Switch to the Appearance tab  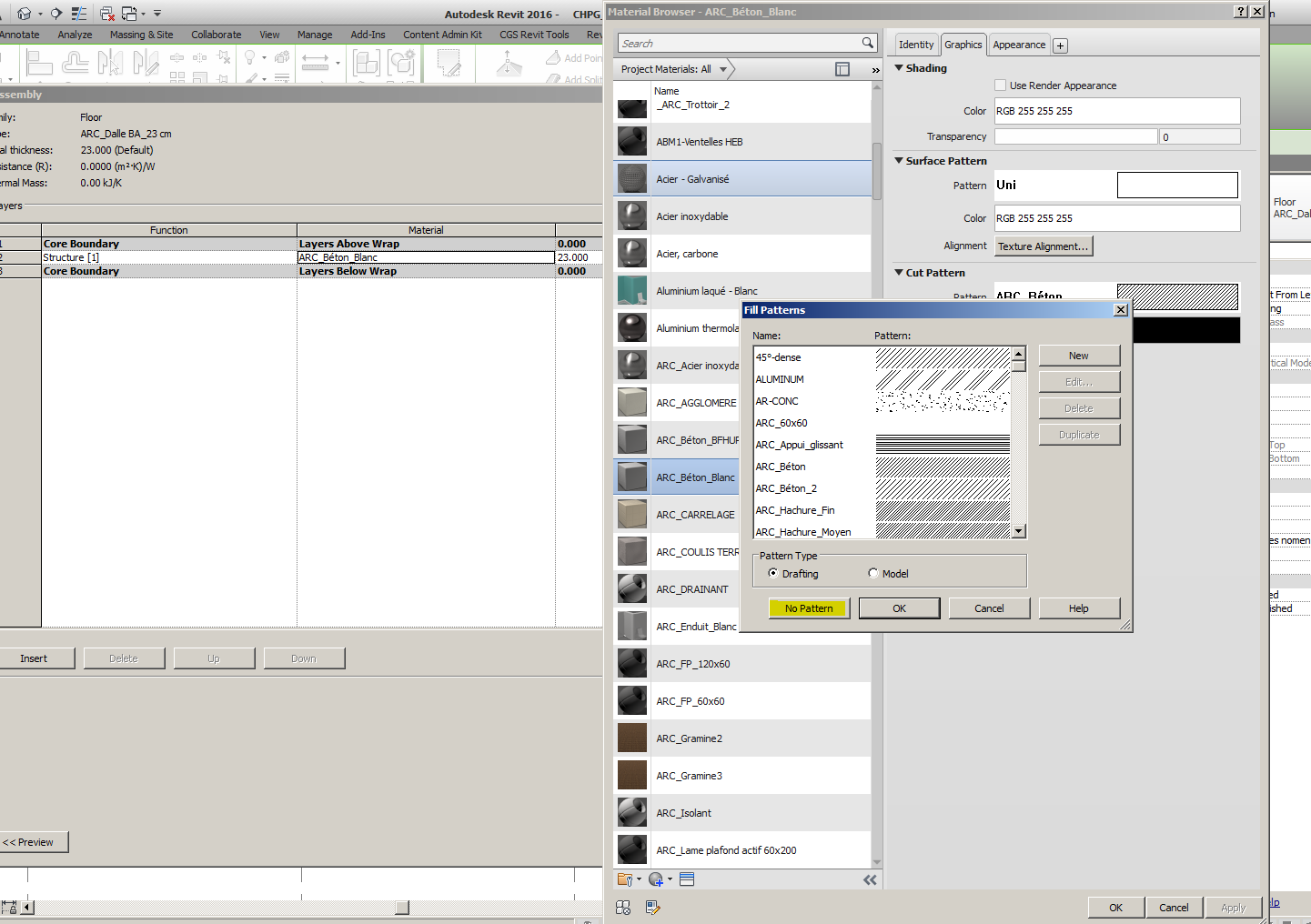1018,44
